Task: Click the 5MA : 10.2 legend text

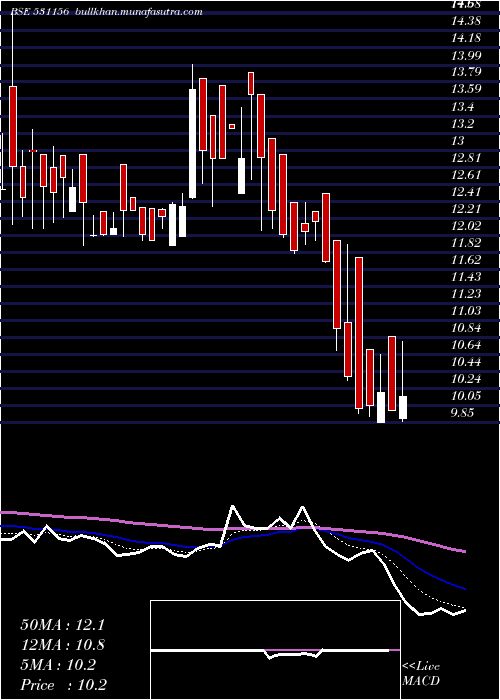Action: 58,665
